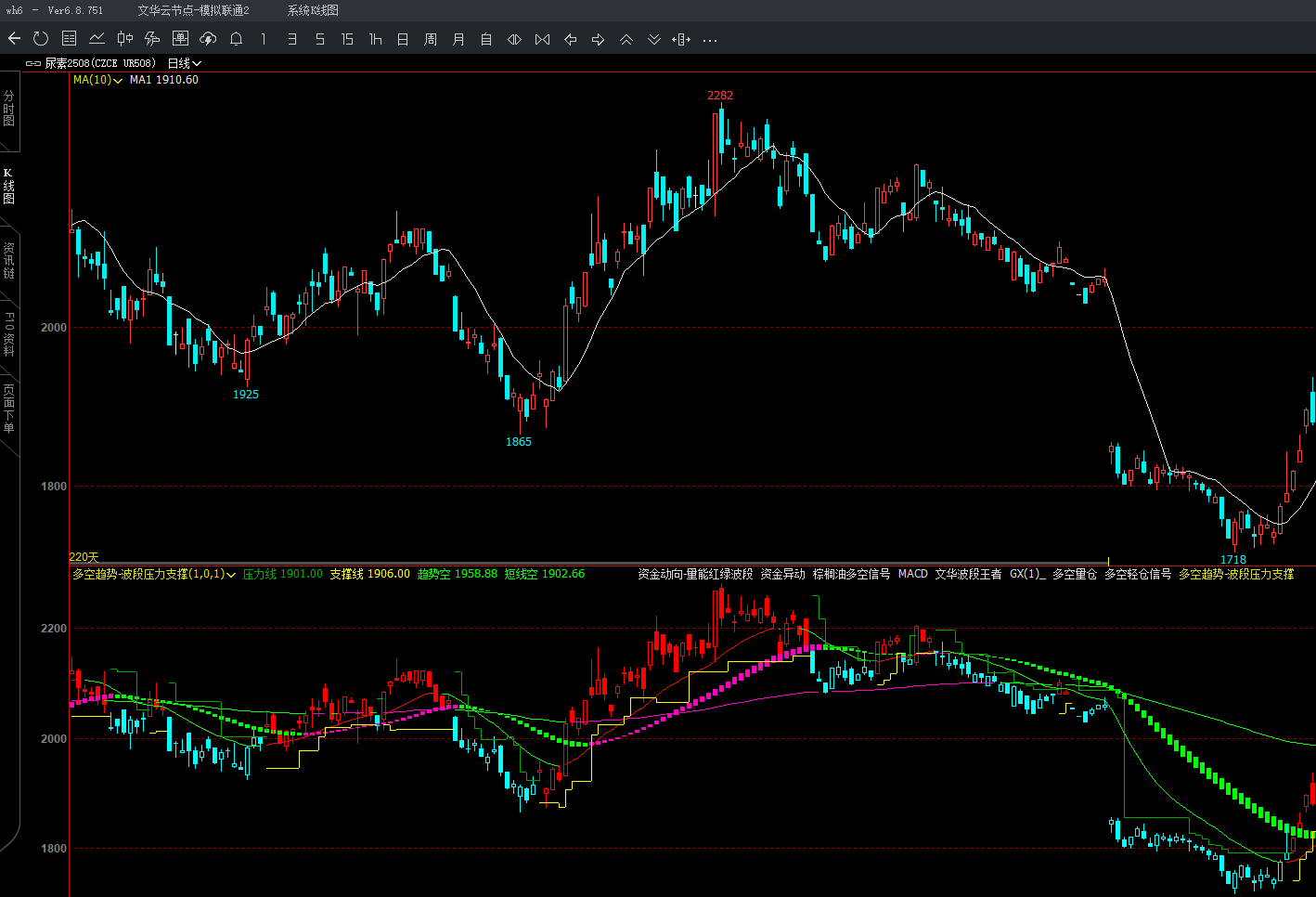The width and height of the screenshot is (1316, 897).
Task: Open the price alert bell icon
Action: click(236, 39)
